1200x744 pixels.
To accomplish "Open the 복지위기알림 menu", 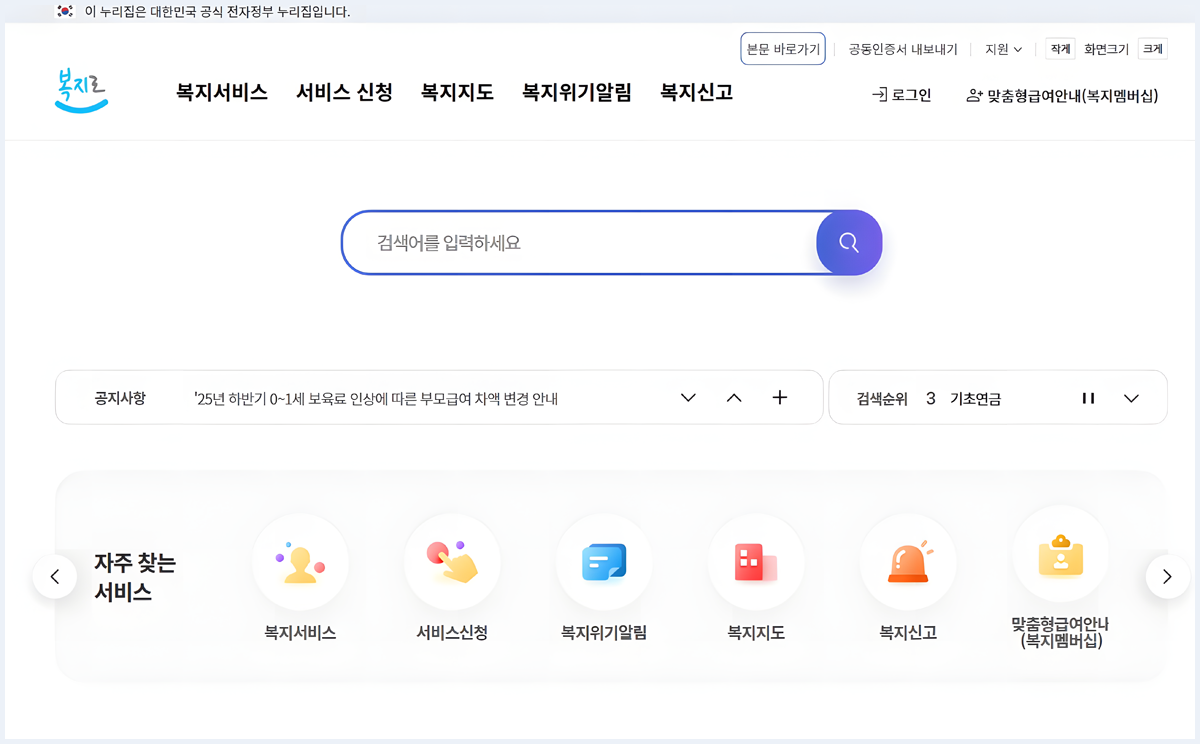I will pyautogui.click(x=576, y=91).
